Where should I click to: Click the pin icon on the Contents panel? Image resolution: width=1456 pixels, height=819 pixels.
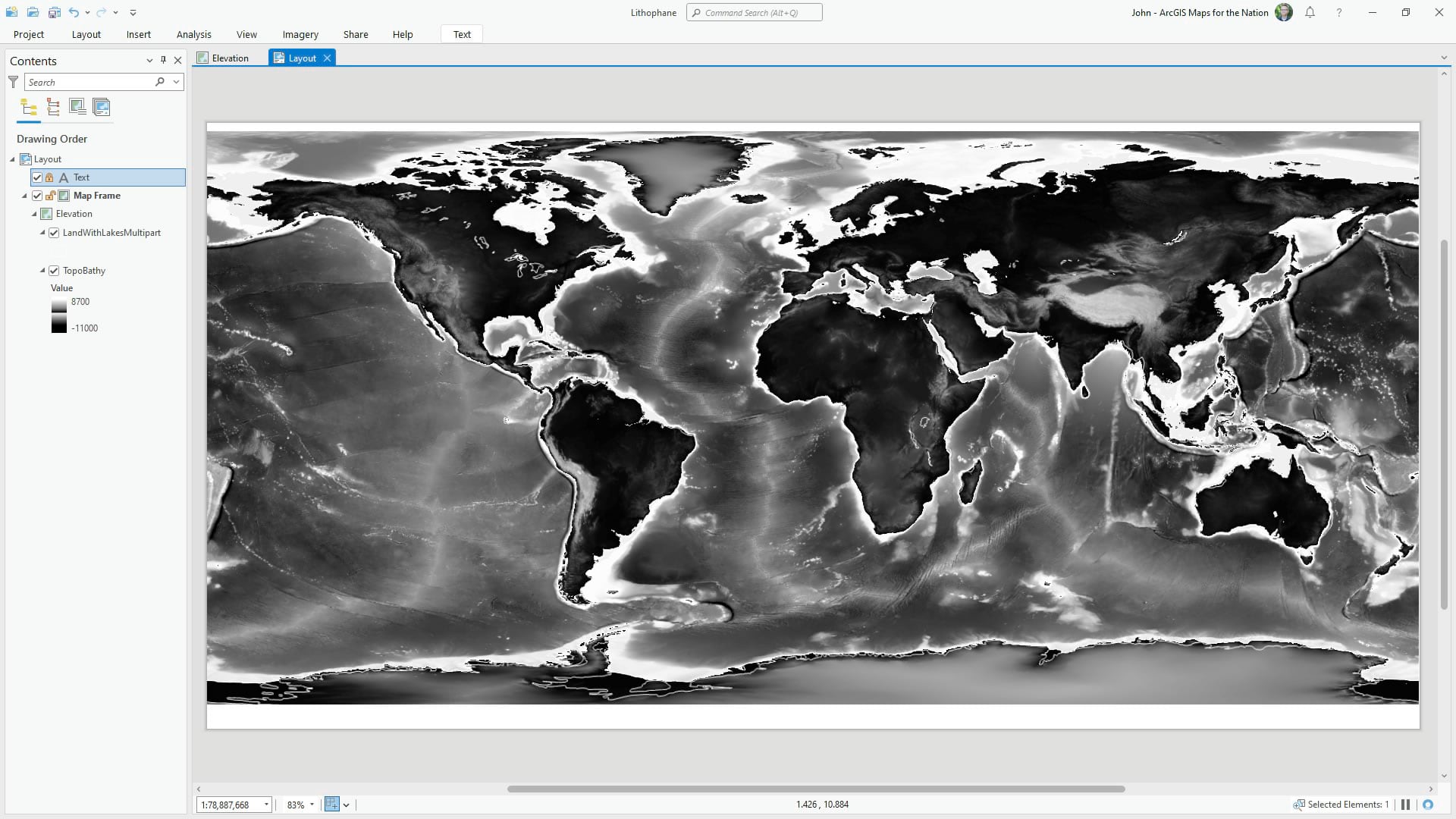[x=163, y=61]
